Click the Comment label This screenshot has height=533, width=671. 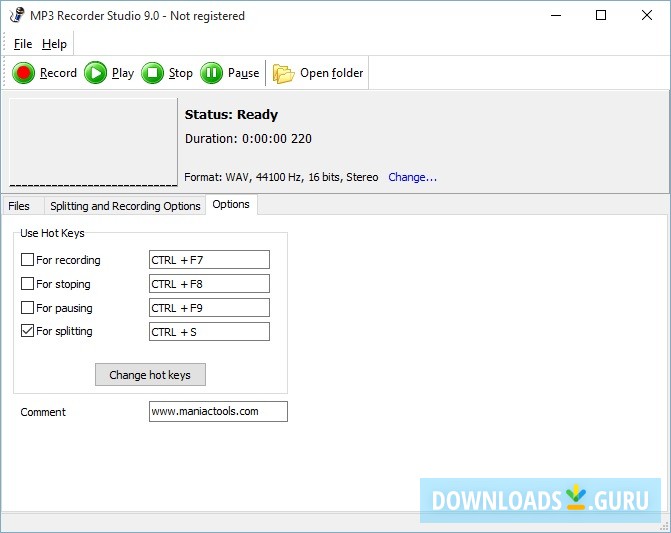pos(43,412)
